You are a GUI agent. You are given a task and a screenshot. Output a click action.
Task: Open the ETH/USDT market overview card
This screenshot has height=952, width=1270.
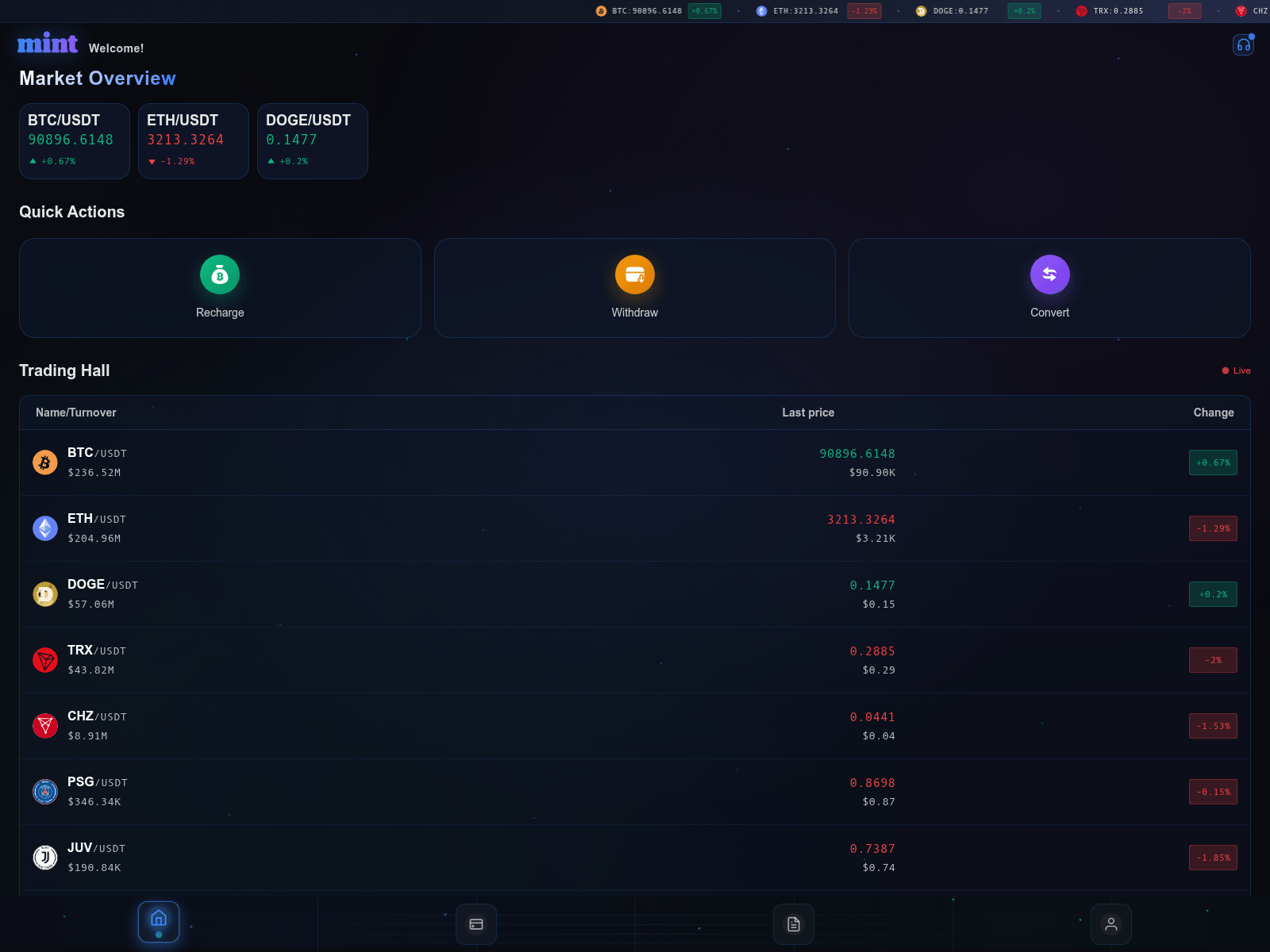[194, 141]
